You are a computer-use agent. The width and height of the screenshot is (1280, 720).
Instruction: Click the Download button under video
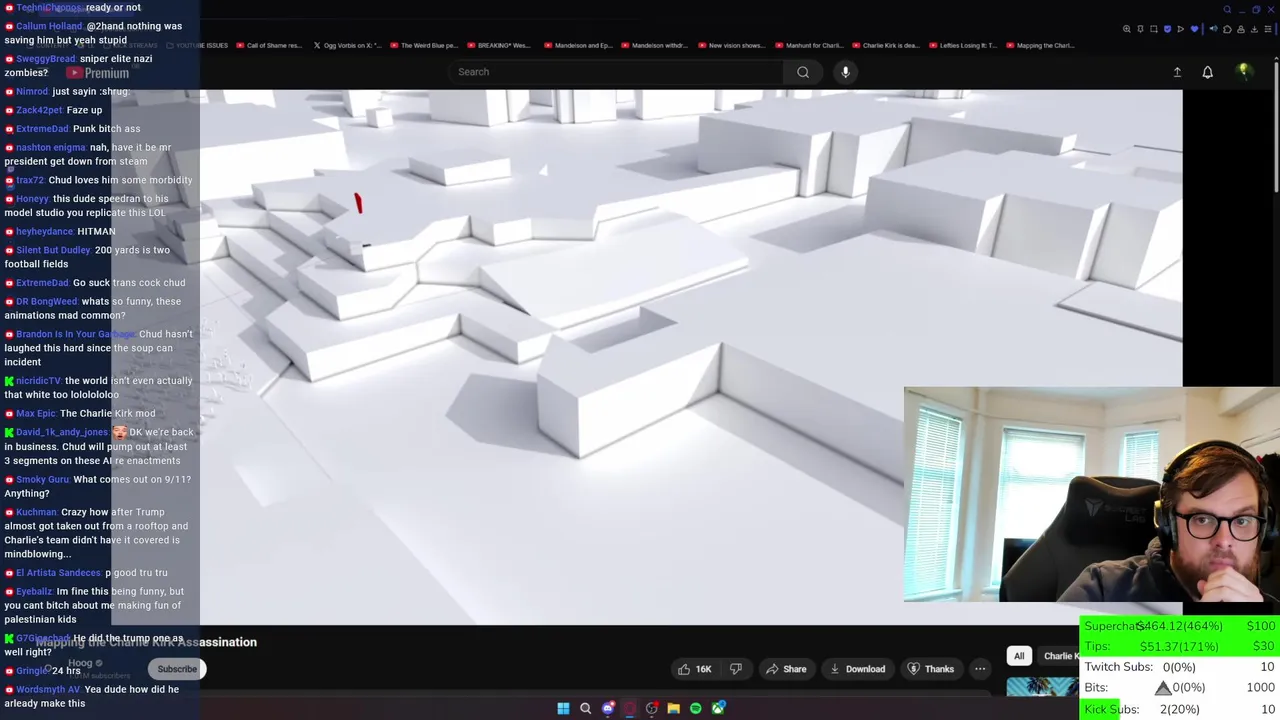857,669
